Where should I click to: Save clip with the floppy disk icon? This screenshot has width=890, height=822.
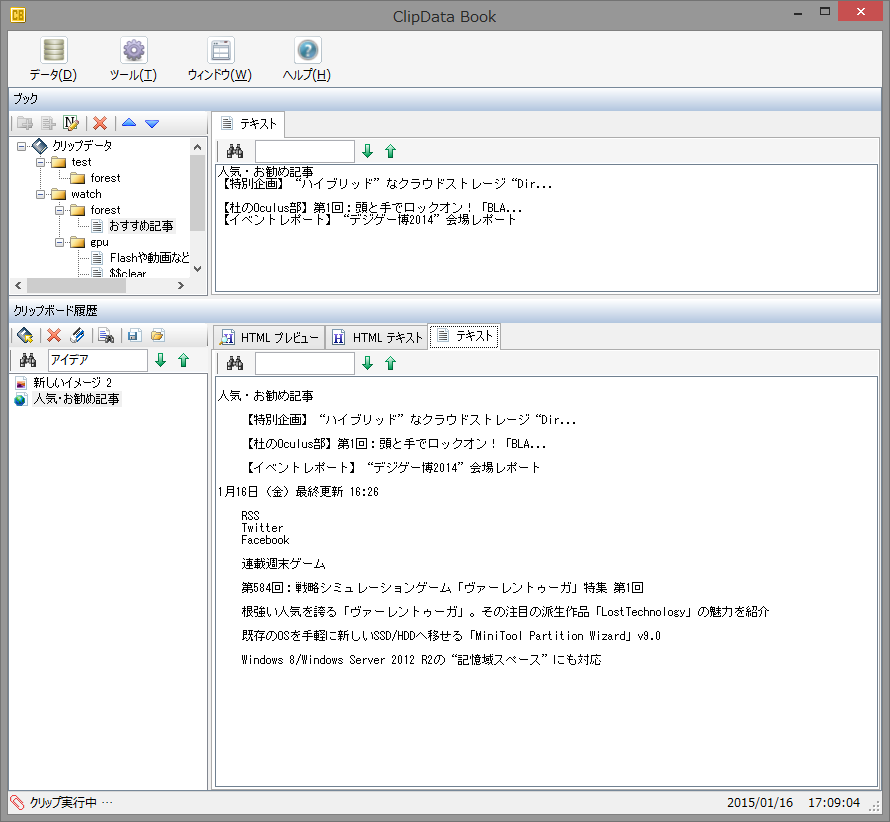click(x=135, y=335)
